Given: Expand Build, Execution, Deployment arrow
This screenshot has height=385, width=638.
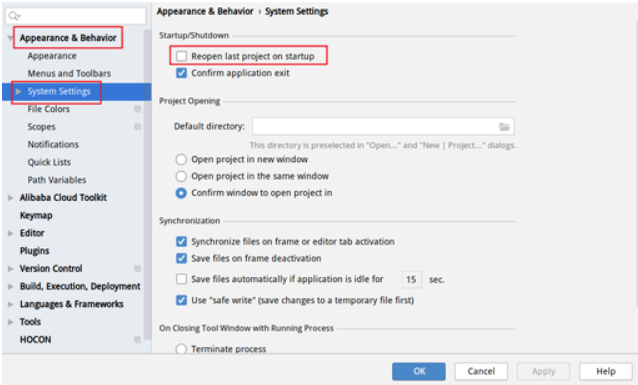Looking at the screenshot, I should pos(11,287).
